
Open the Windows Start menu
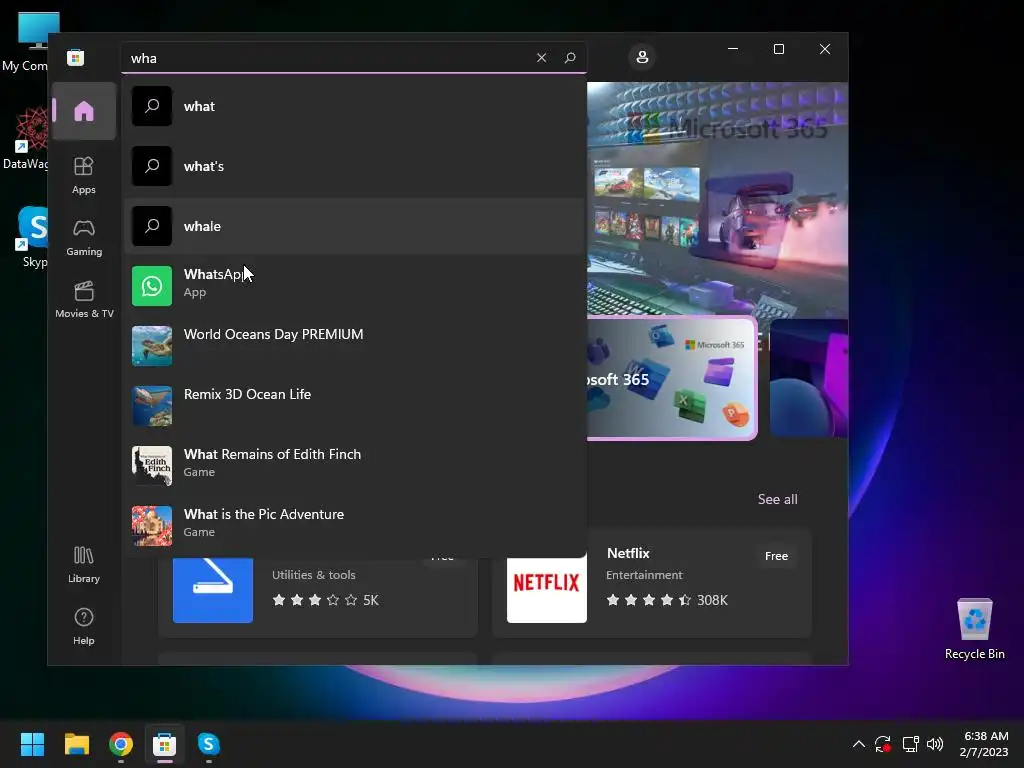(32, 744)
